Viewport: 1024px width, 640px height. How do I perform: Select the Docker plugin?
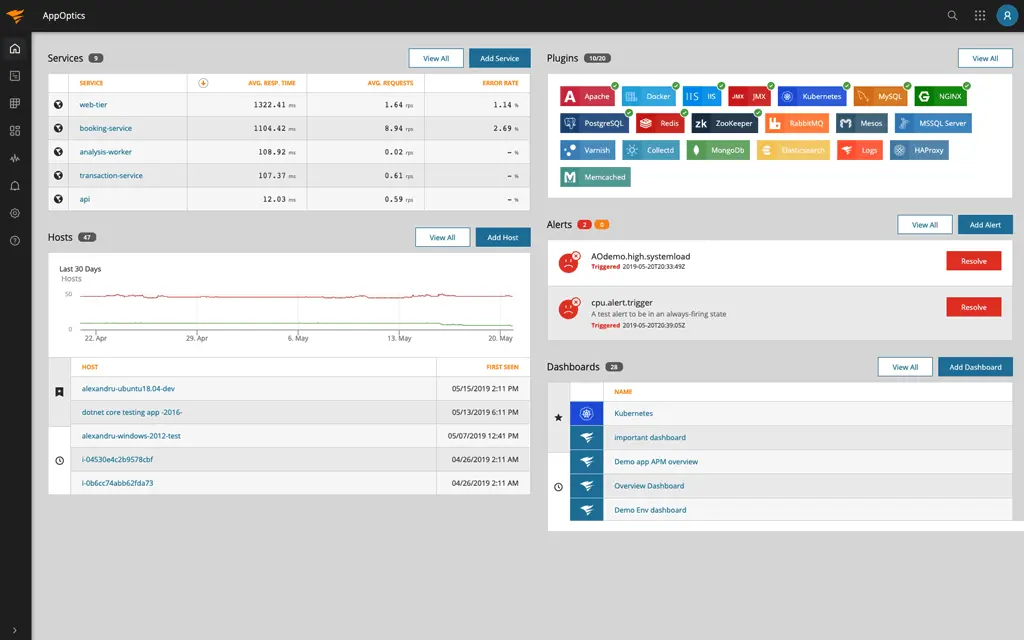(653, 96)
